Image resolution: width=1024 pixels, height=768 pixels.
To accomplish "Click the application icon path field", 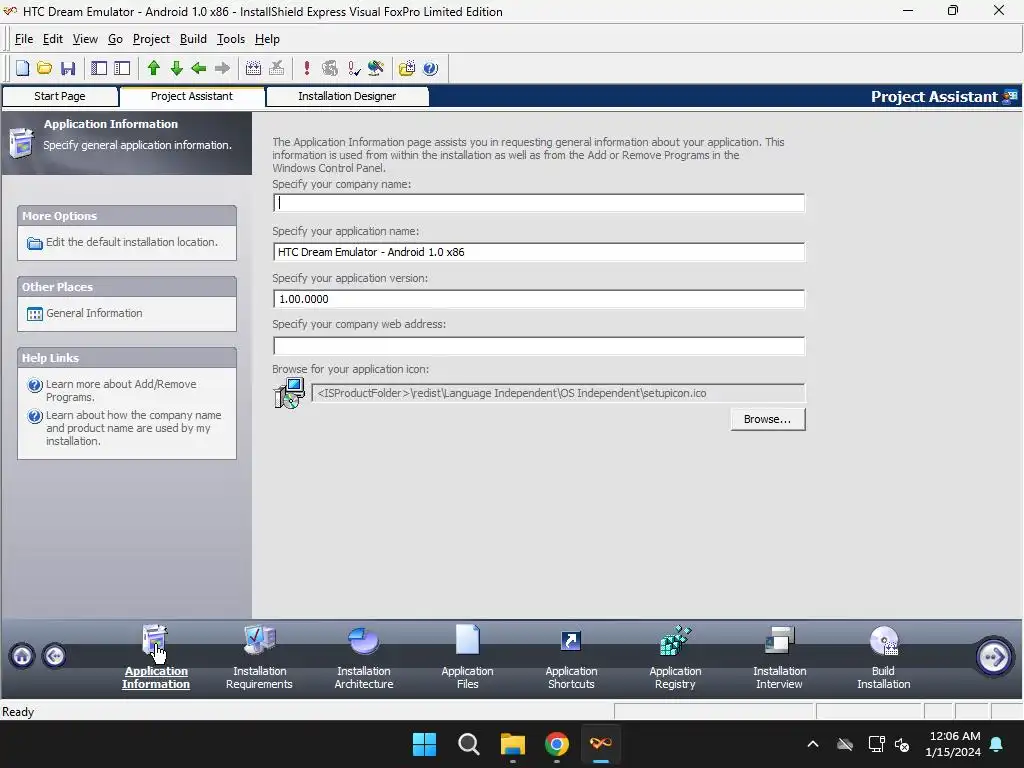I will coord(558,393).
